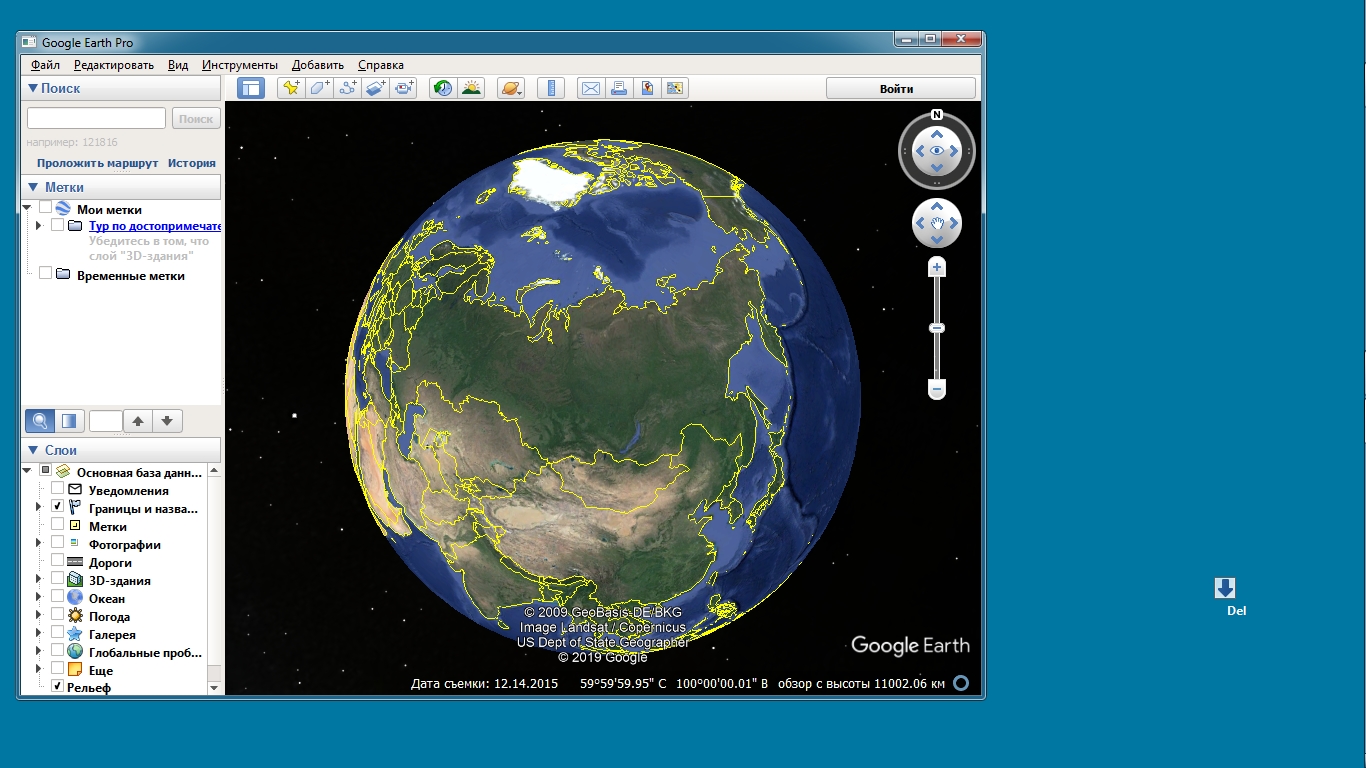
Task: Open the planet switcher icon
Action: (511, 88)
